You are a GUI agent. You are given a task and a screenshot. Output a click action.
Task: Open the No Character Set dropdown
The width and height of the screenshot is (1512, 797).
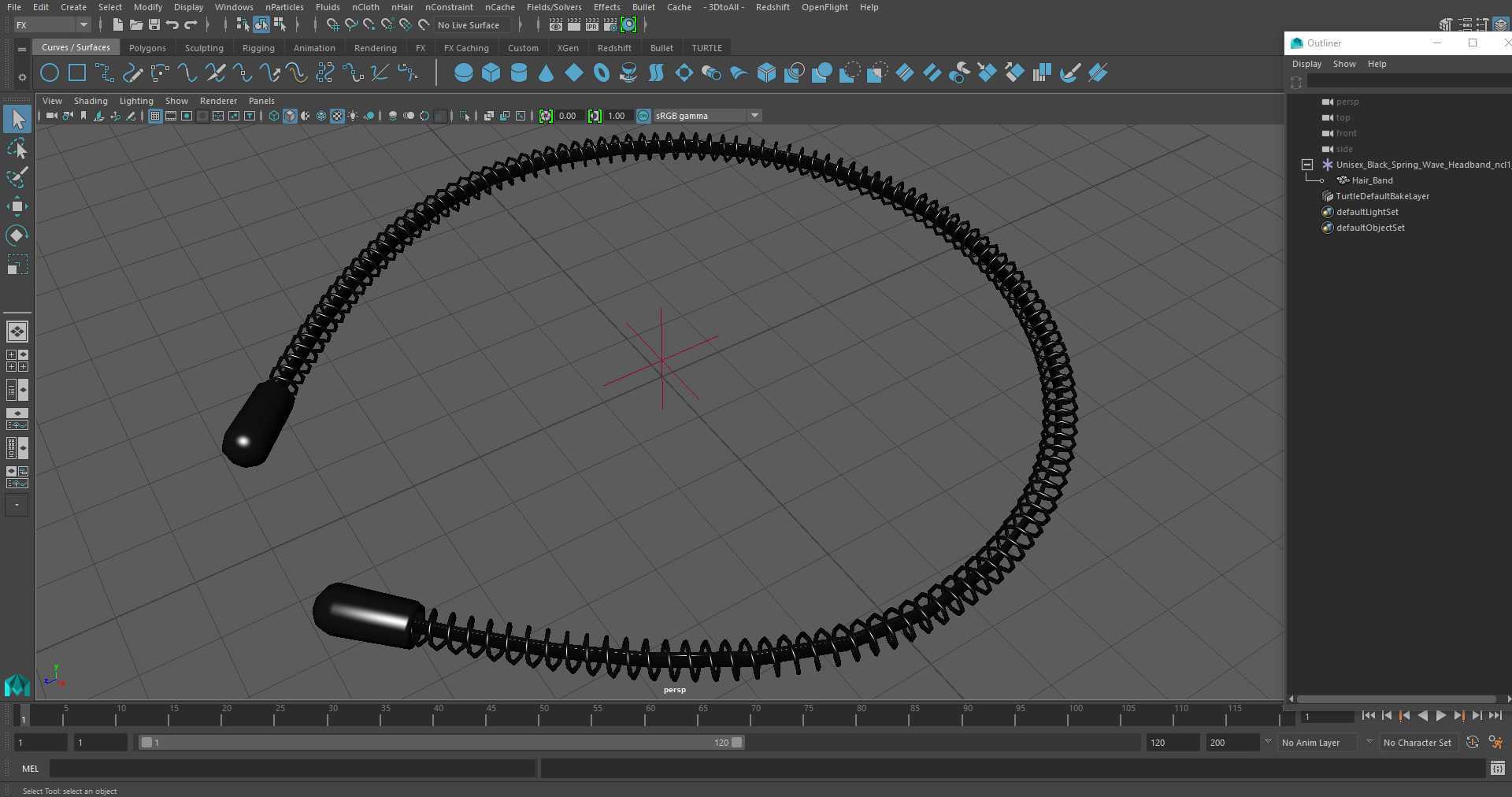click(1417, 742)
